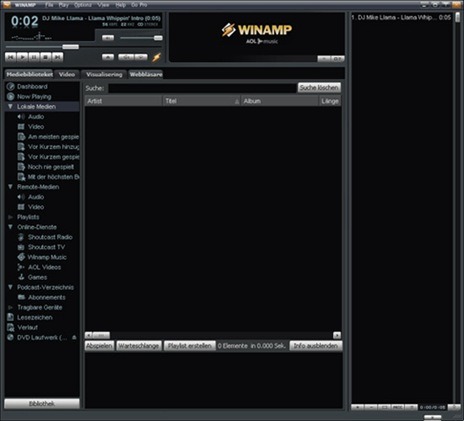Viewport: 464px width, 421px height.
Task: Click the song seek bar handle
Action: click(70, 47)
